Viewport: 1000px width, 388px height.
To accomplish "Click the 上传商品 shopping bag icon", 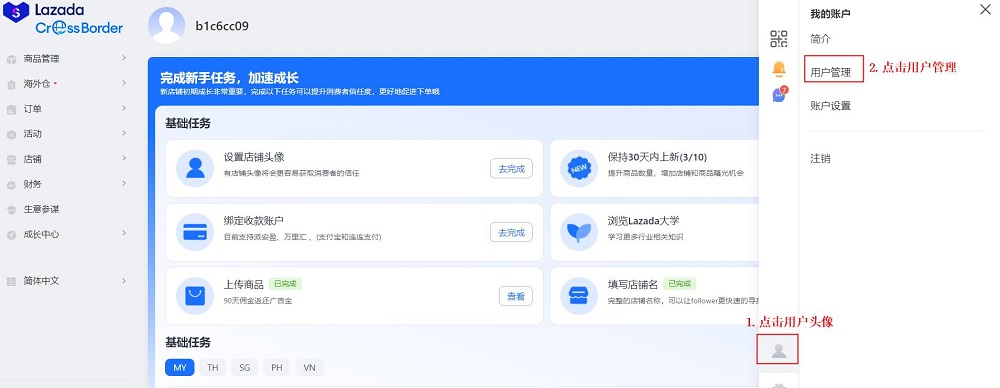I will (195, 295).
